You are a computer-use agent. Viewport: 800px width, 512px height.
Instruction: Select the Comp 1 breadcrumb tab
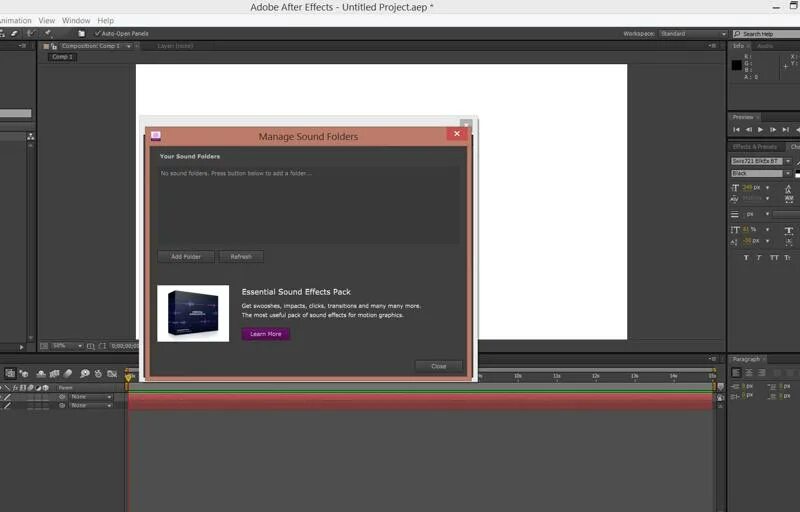tap(63, 57)
